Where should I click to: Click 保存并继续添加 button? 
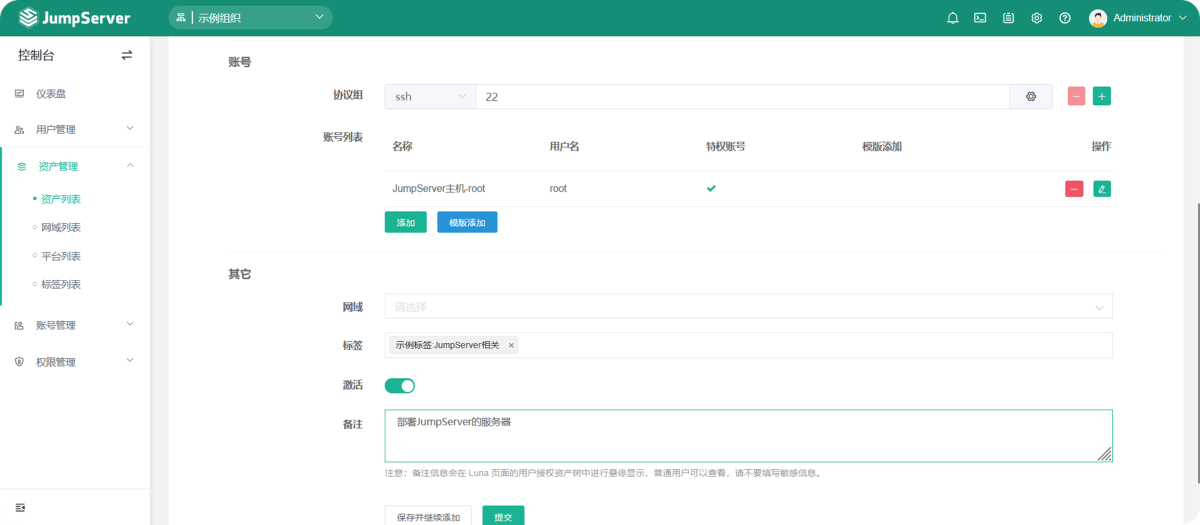428,517
